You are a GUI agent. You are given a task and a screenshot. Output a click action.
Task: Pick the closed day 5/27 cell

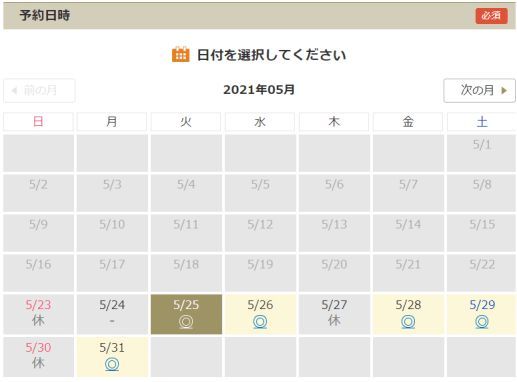pyautogui.click(x=334, y=314)
